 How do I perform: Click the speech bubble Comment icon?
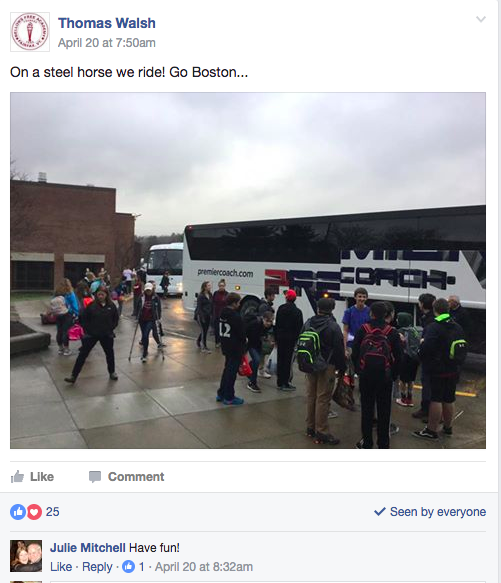tap(95, 477)
